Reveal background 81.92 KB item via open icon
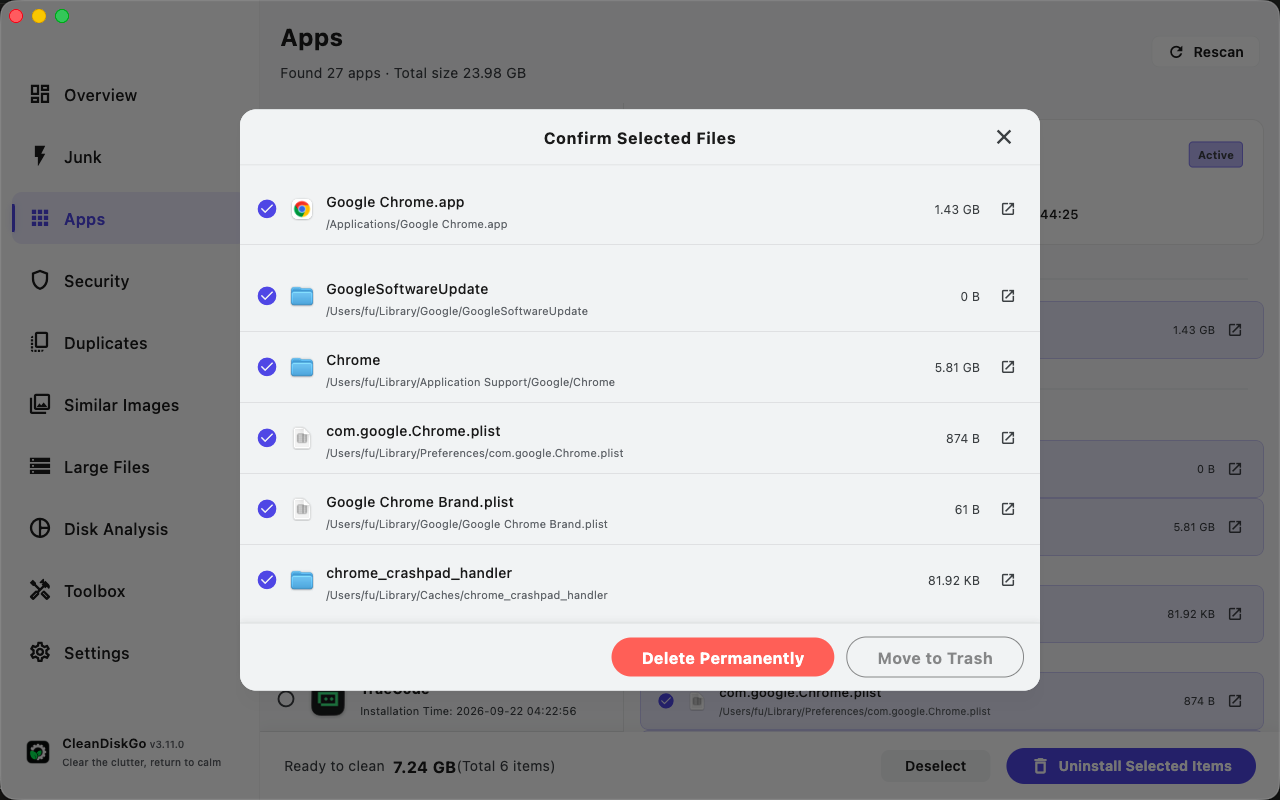Image resolution: width=1280 pixels, height=800 pixels. coord(1235,614)
